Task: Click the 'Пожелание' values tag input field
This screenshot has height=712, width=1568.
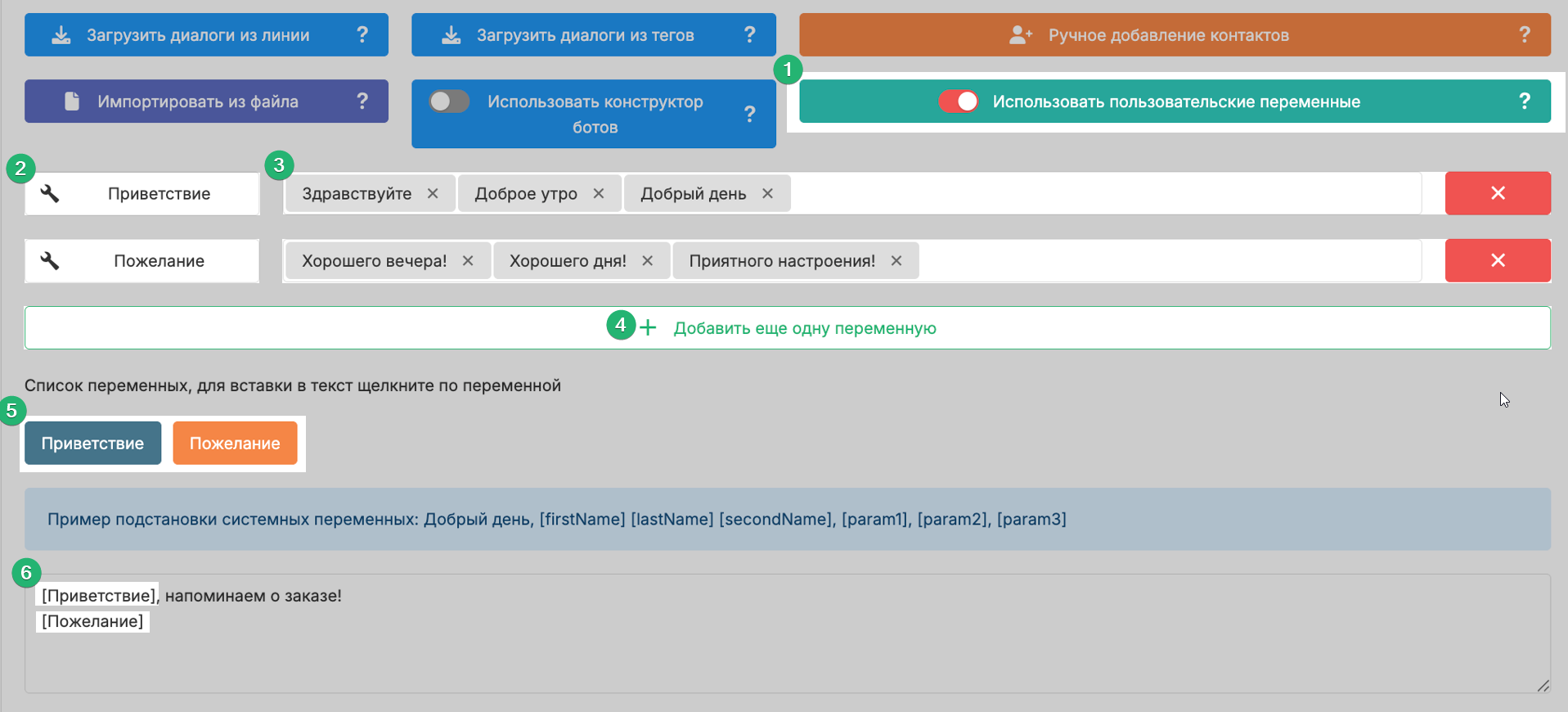Action: click(x=1170, y=261)
